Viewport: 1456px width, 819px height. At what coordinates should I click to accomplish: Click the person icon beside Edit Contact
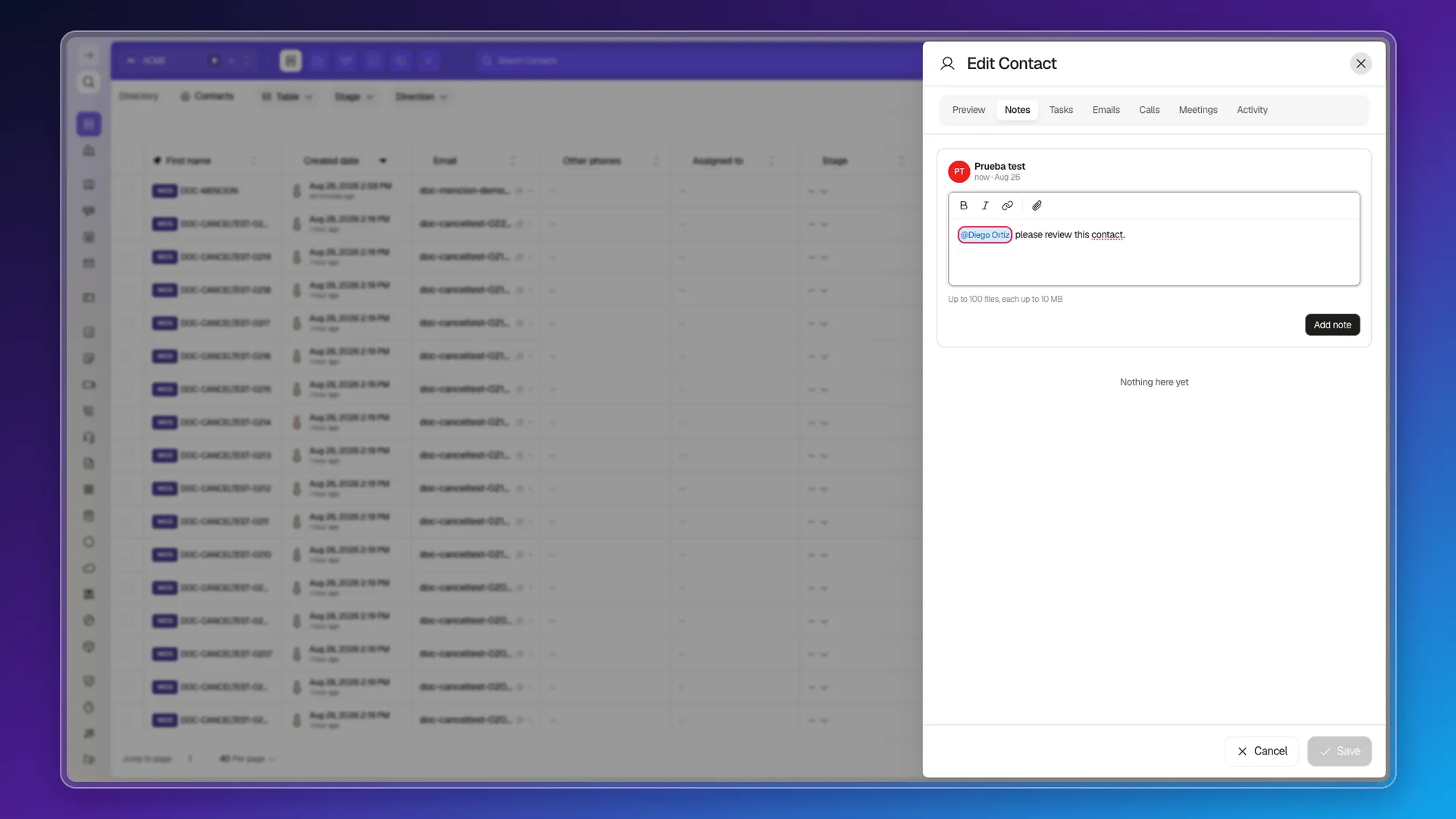click(x=947, y=64)
